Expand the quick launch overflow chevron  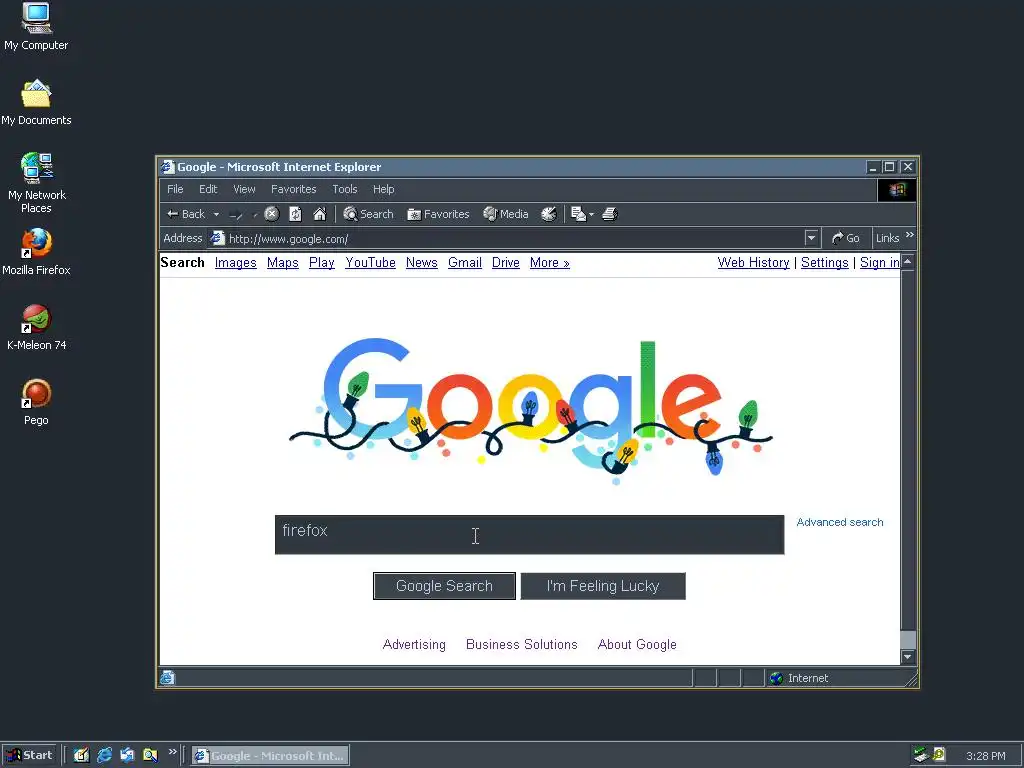point(172,752)
